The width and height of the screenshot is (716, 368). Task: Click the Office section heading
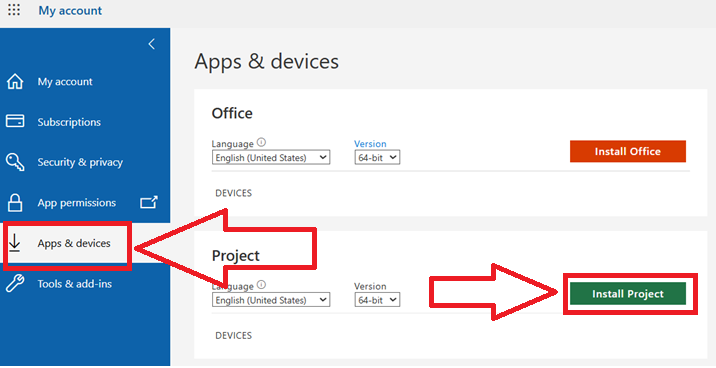[x=232, y=113]
